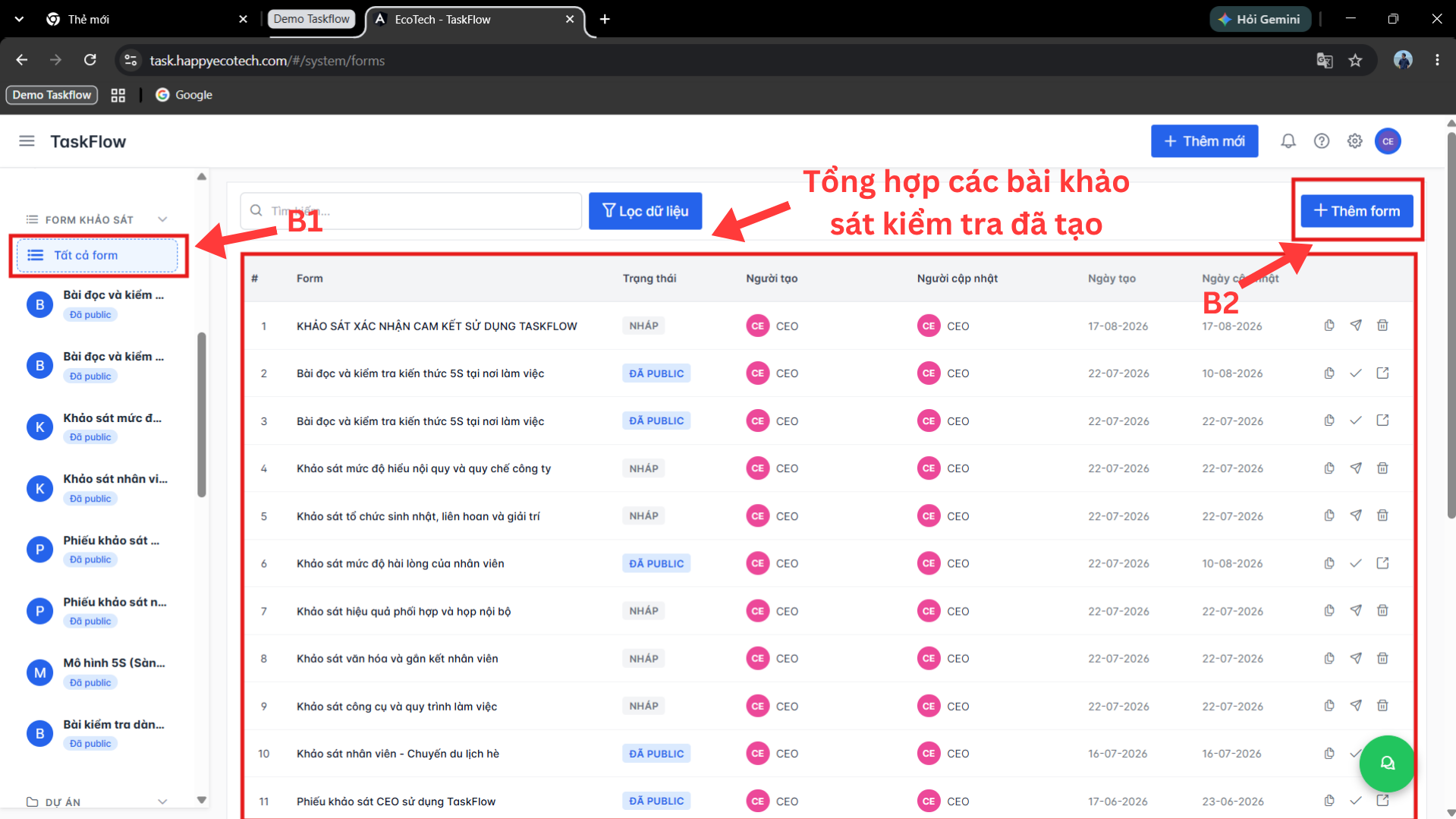This screenshot has width=1456, height=819.
Task: Copy the form in row 9
Action: click(1329, 706)
